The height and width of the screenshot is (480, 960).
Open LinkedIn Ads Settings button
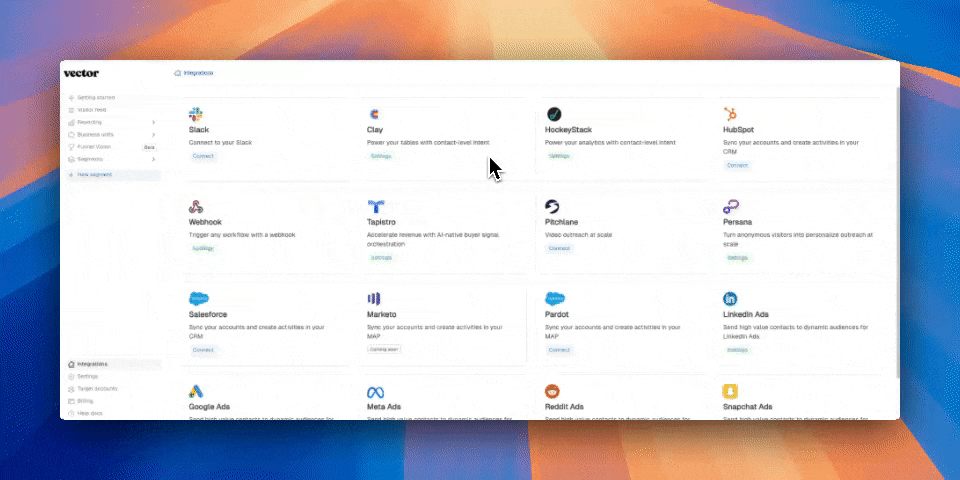point(737,350)
